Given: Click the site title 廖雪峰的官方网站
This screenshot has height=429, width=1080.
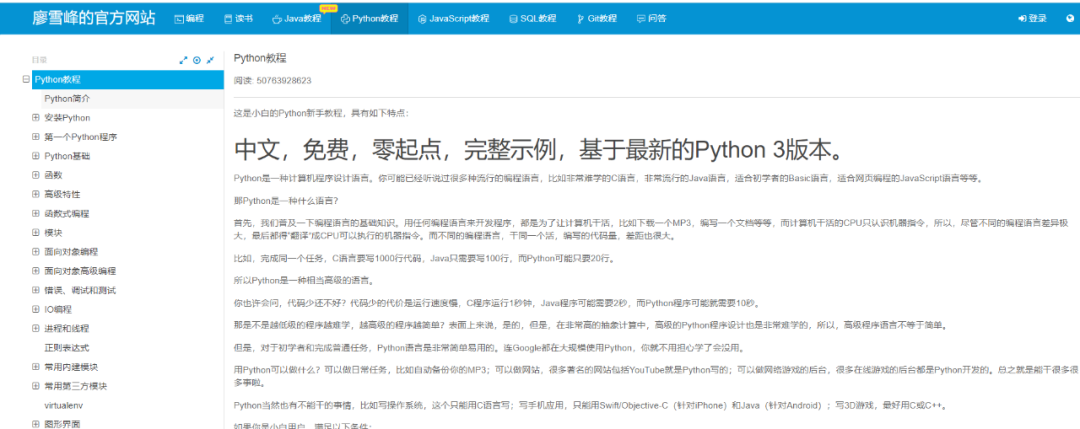Looking at the screenshot, I should click(x=94, y=19).
